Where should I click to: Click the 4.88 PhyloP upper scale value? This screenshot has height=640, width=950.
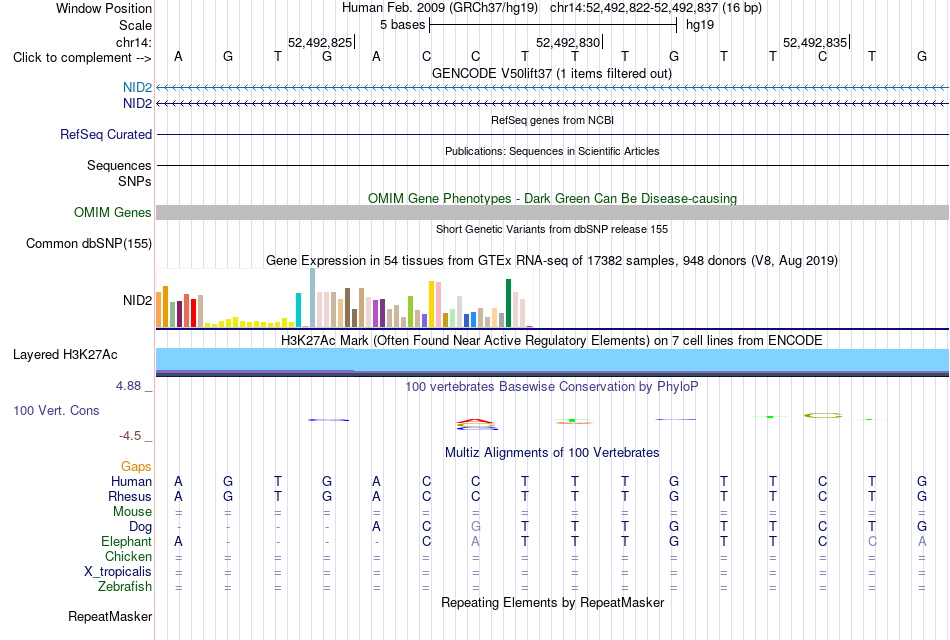(128, 385)
